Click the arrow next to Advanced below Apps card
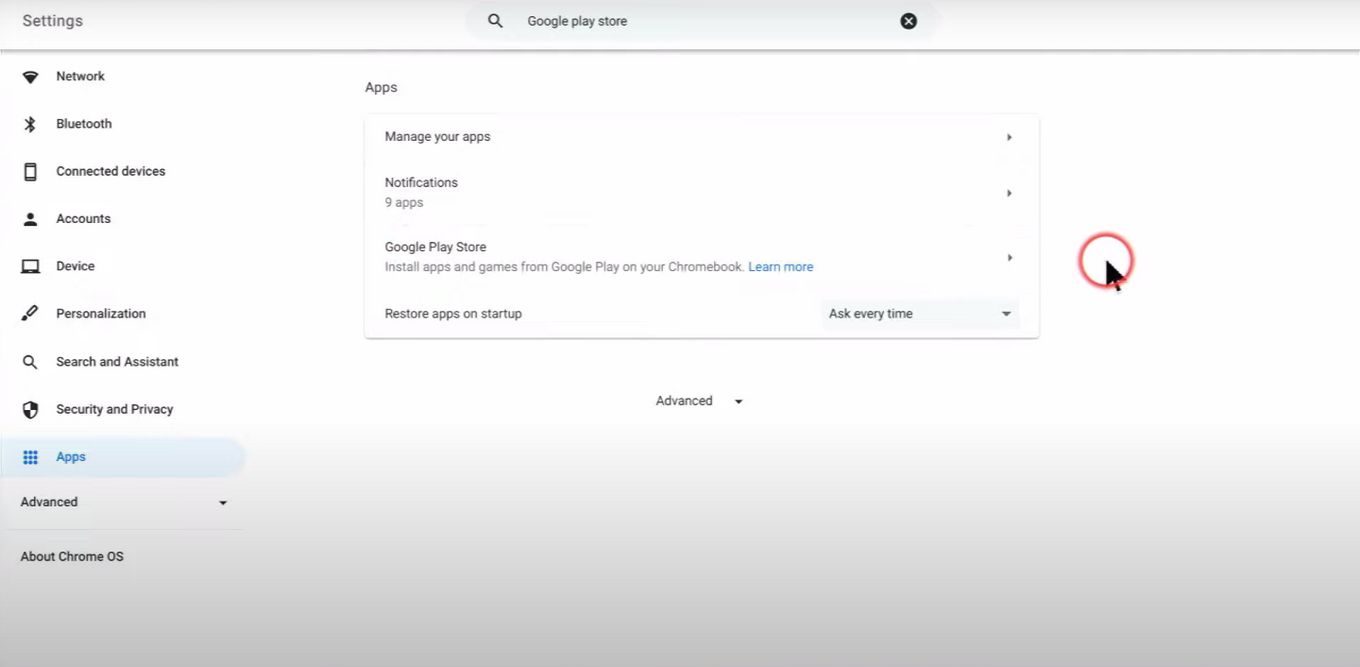The height and width of the screenshot is (667, 1360). 738,402
